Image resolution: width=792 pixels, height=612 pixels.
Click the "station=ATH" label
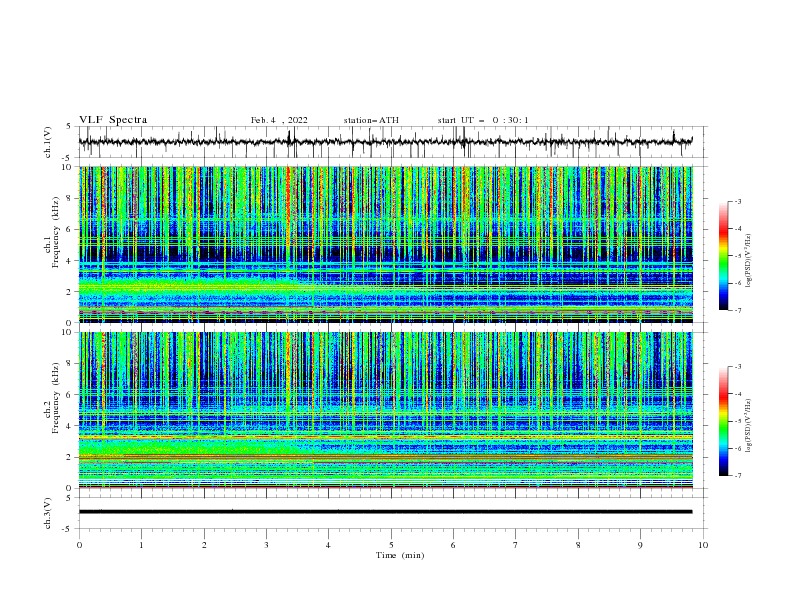pos(371,120)
